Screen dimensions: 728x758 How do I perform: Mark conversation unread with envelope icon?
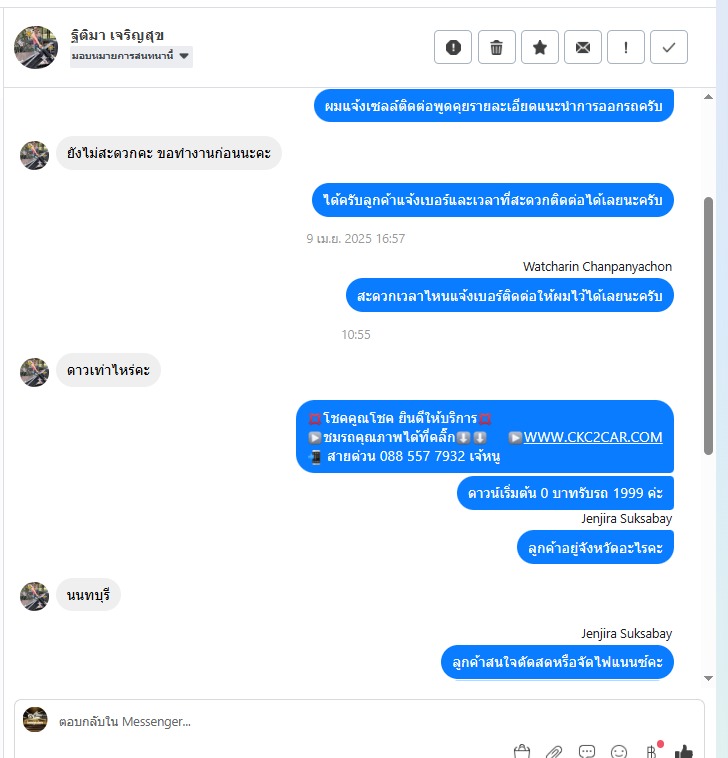point(582,47)
